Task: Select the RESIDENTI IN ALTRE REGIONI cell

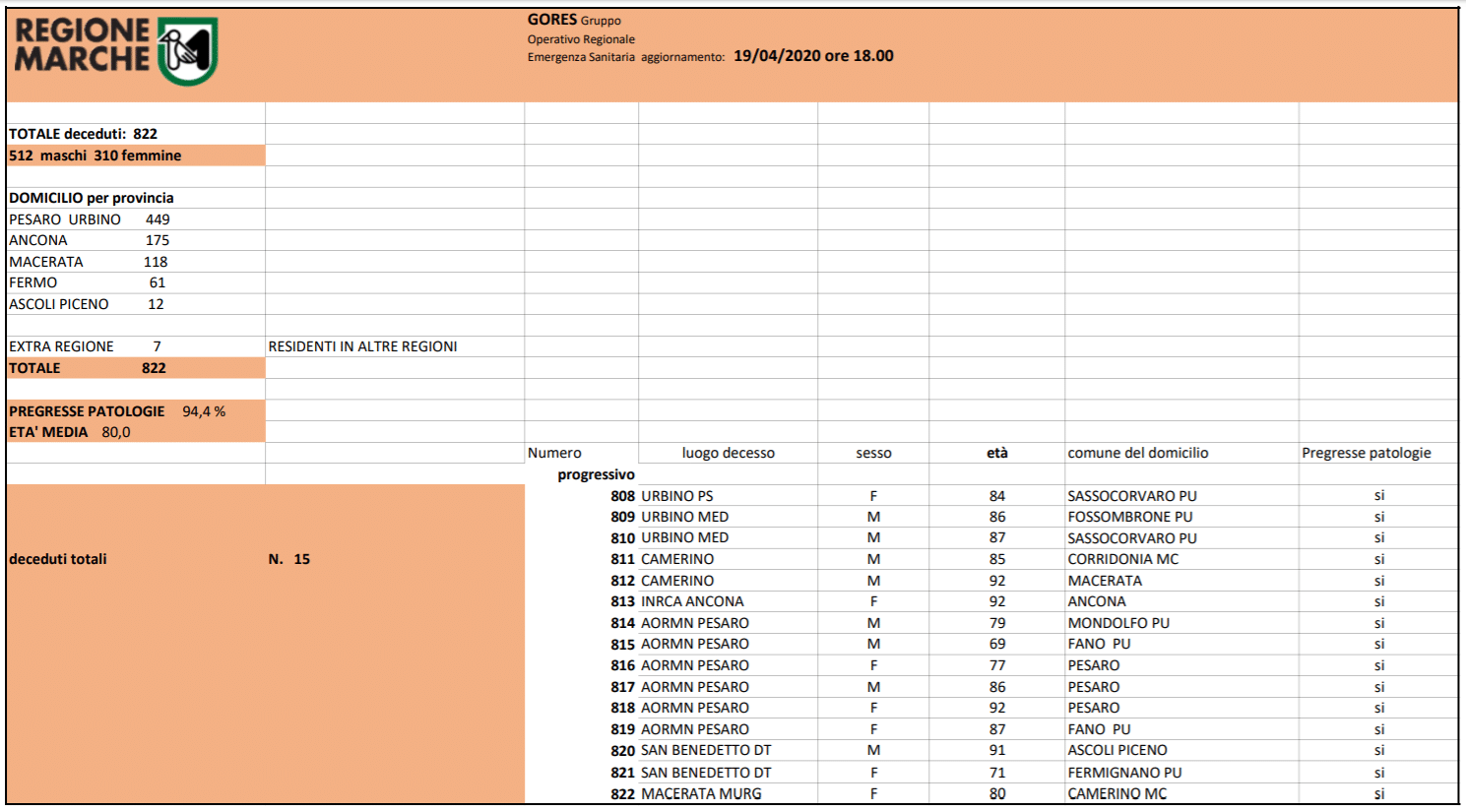Action: pyautogui.click(x=362, y=346)
